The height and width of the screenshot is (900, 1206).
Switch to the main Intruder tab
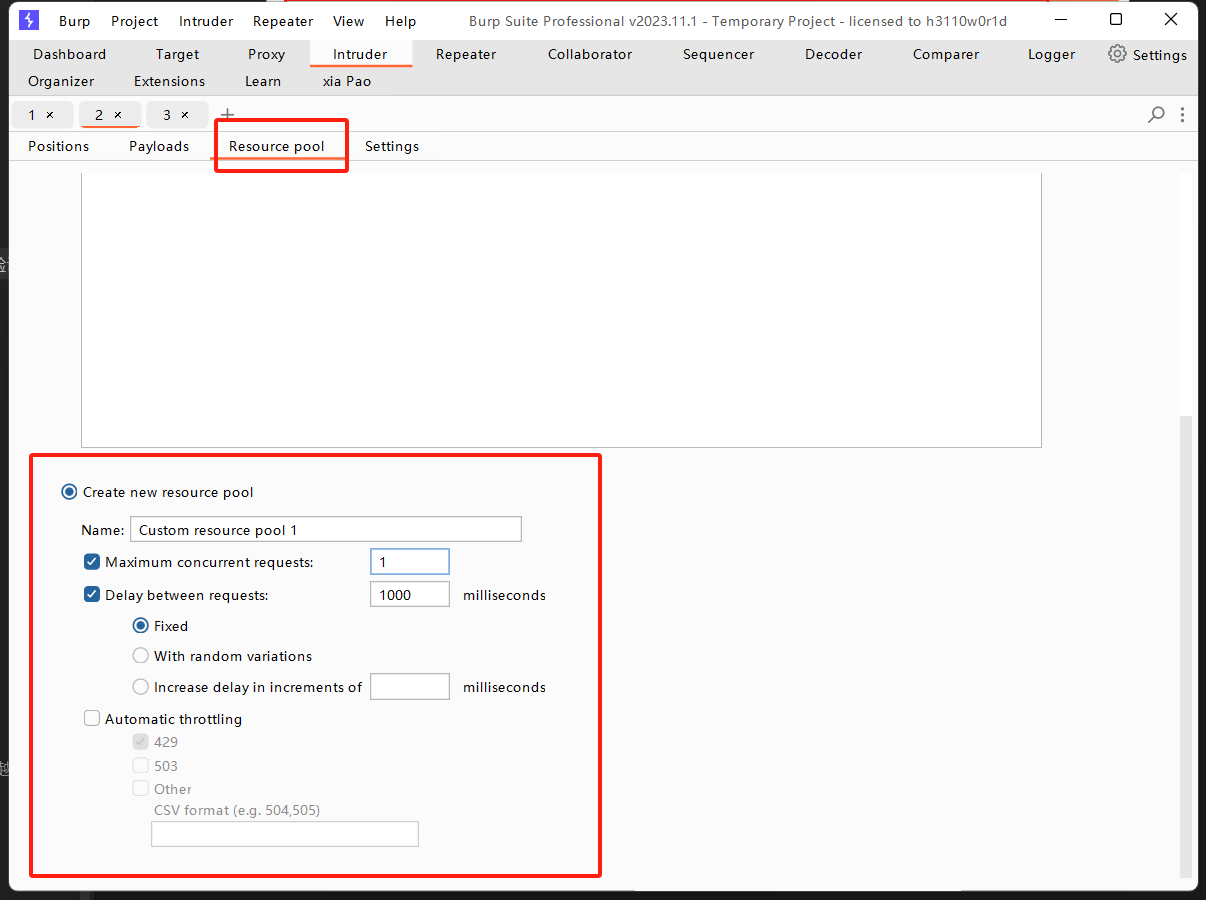tap(360, 54)
